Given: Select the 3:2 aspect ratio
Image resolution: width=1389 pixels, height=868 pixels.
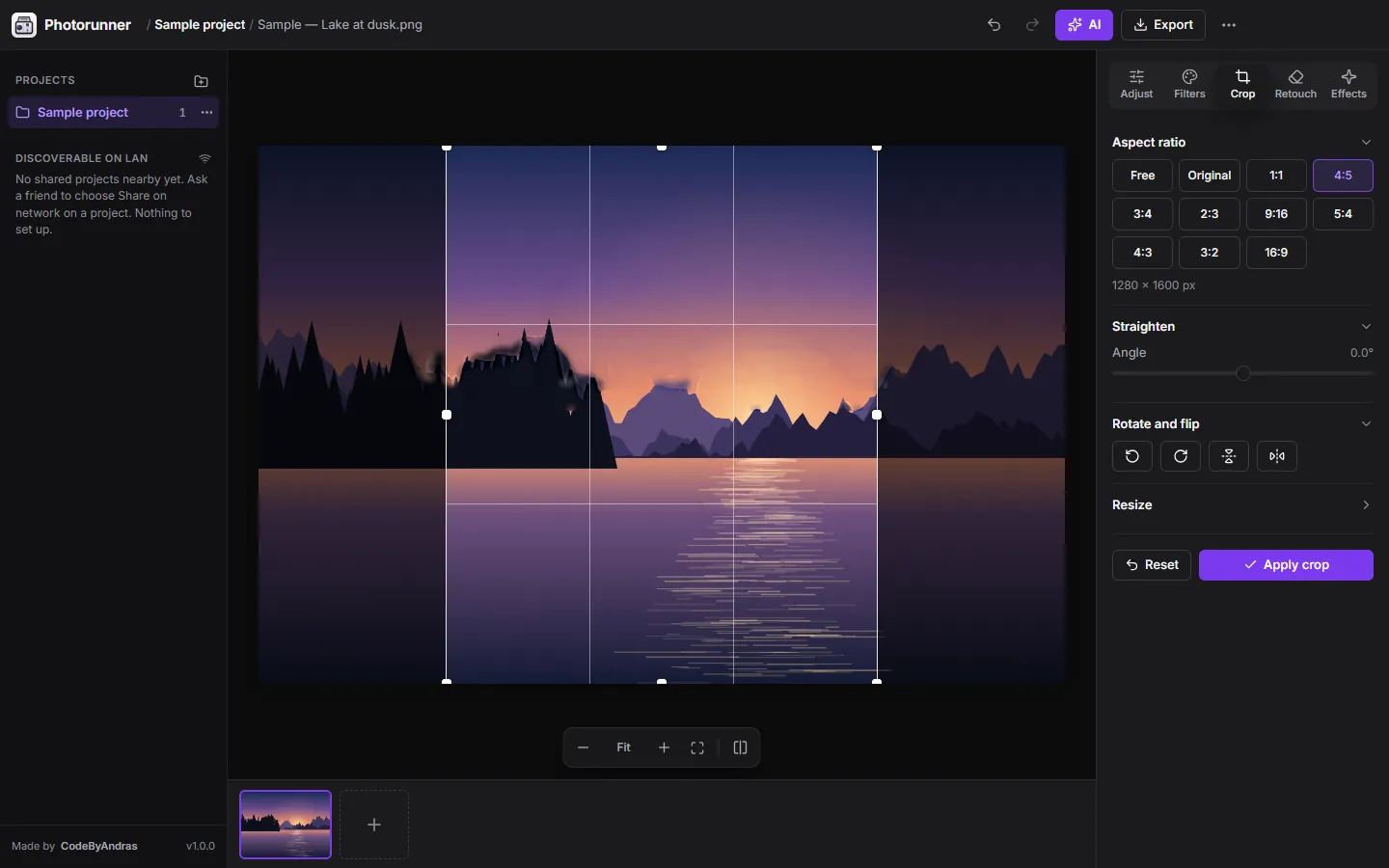Looking at the screenshot, I should pos(1210,253).
